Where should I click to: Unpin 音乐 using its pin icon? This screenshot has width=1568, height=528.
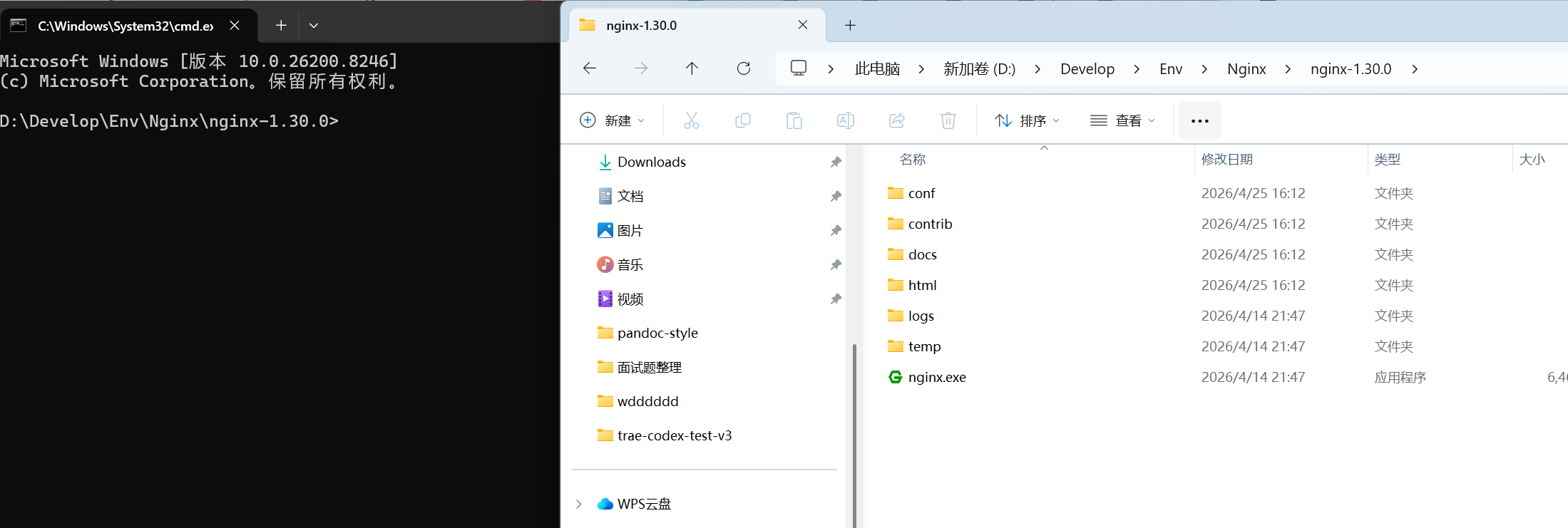click(x=836, y=265)
